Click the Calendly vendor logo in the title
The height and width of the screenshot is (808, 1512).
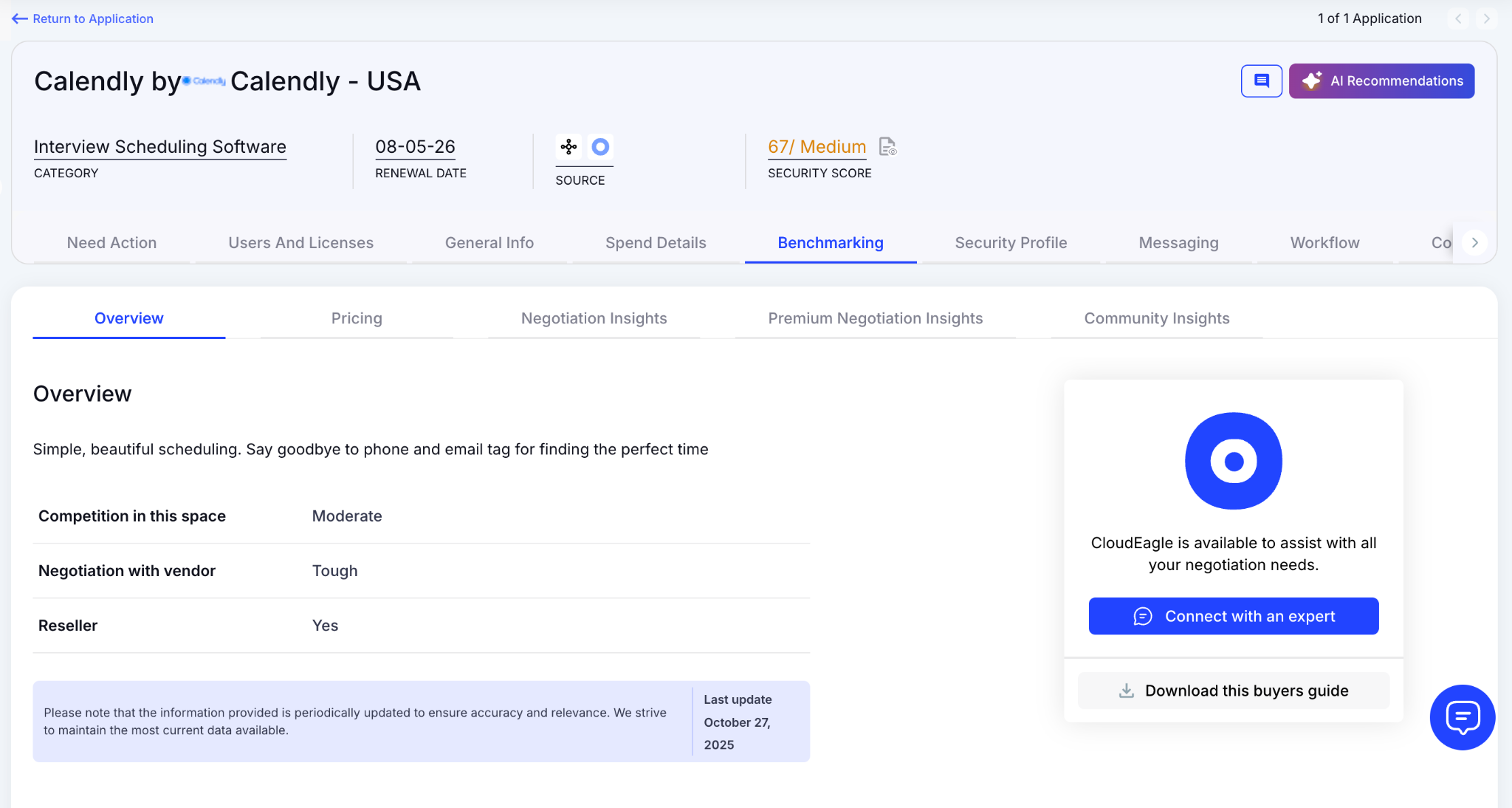point(205,81)
